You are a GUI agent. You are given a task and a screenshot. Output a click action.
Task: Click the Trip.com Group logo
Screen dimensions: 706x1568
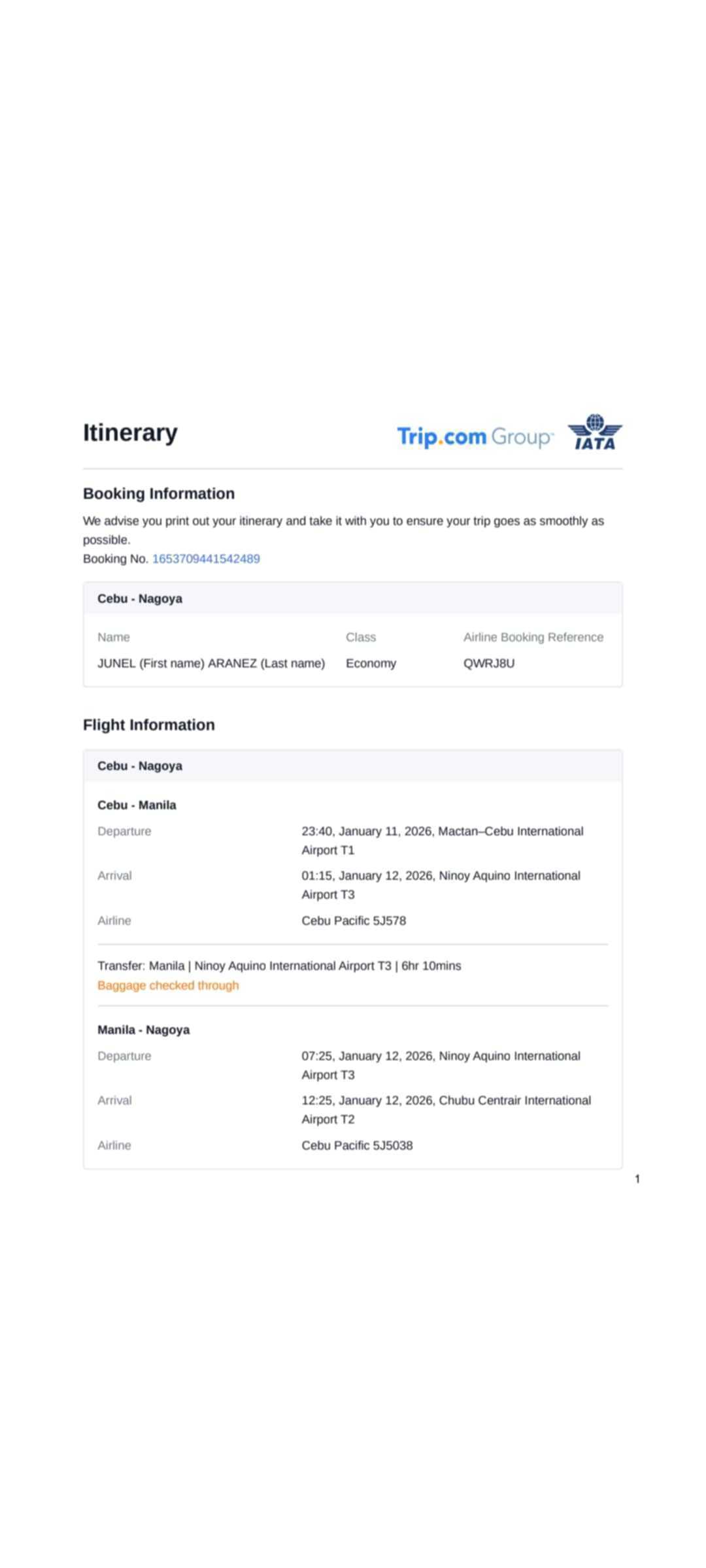(x=475, y=436)
